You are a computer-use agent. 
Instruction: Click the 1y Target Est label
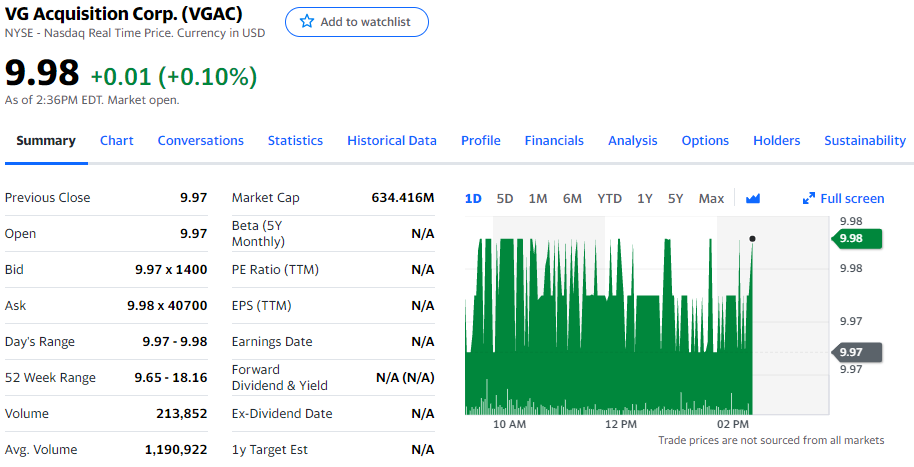click(269, 450)
